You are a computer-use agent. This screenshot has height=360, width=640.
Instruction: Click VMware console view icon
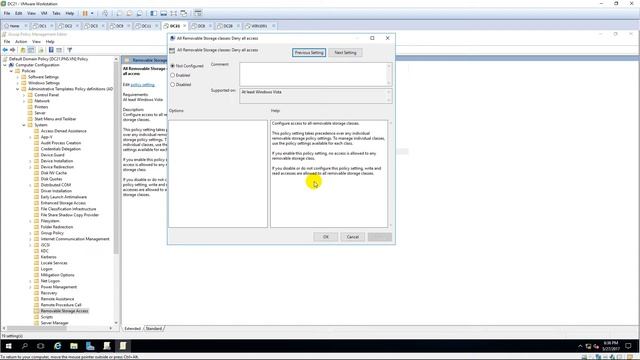pos(198,13)
